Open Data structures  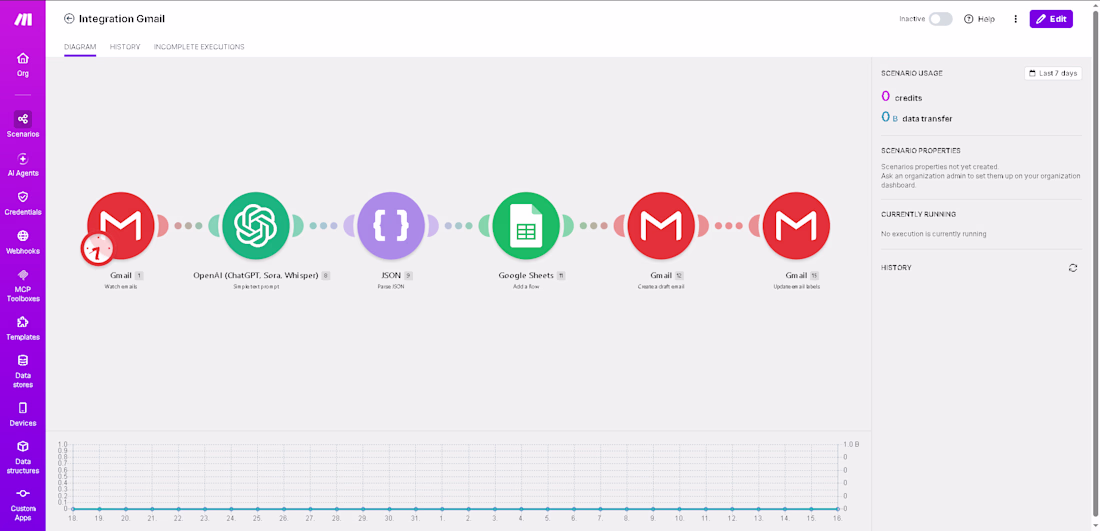(x=22, y=458)
